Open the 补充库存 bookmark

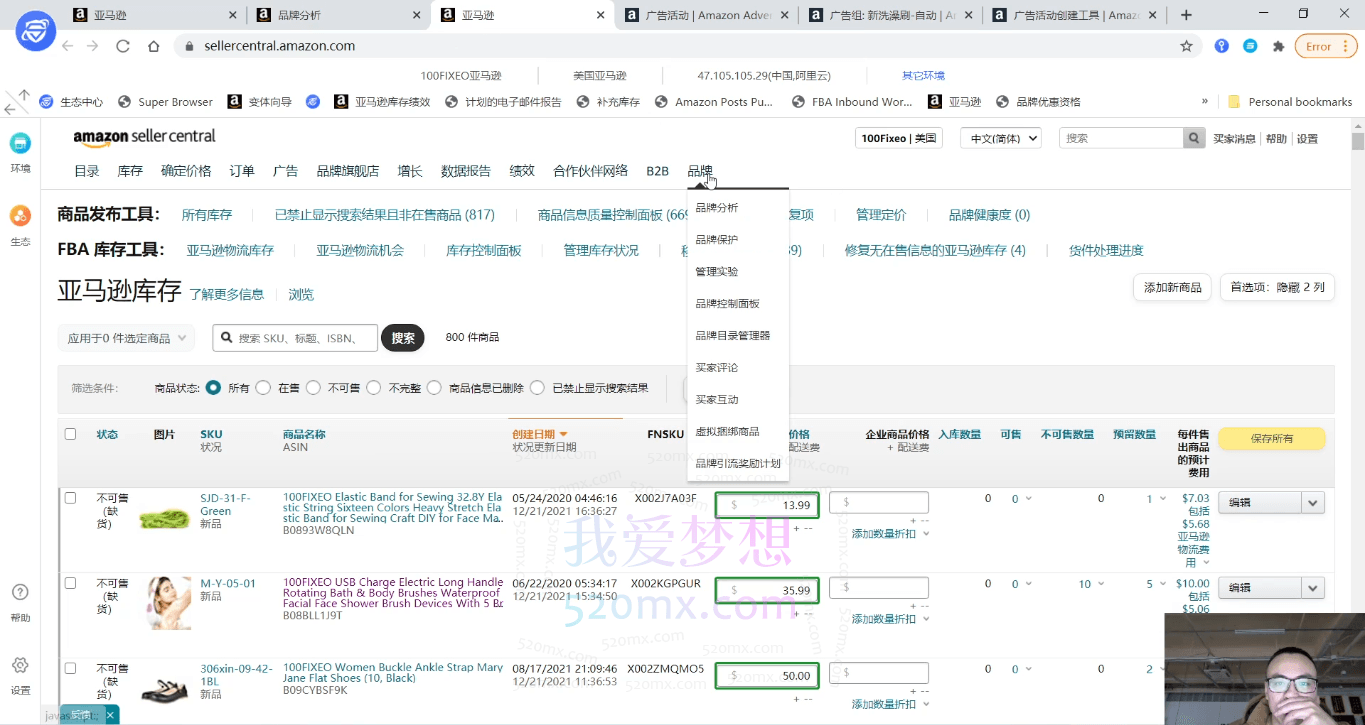[x=608, y=102]
